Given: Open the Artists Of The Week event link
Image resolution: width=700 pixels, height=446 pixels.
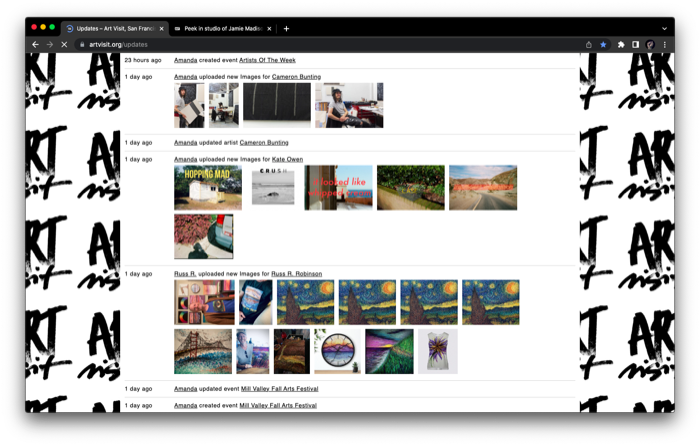Looking at the screenshot, I should click(x=267, y=60).
